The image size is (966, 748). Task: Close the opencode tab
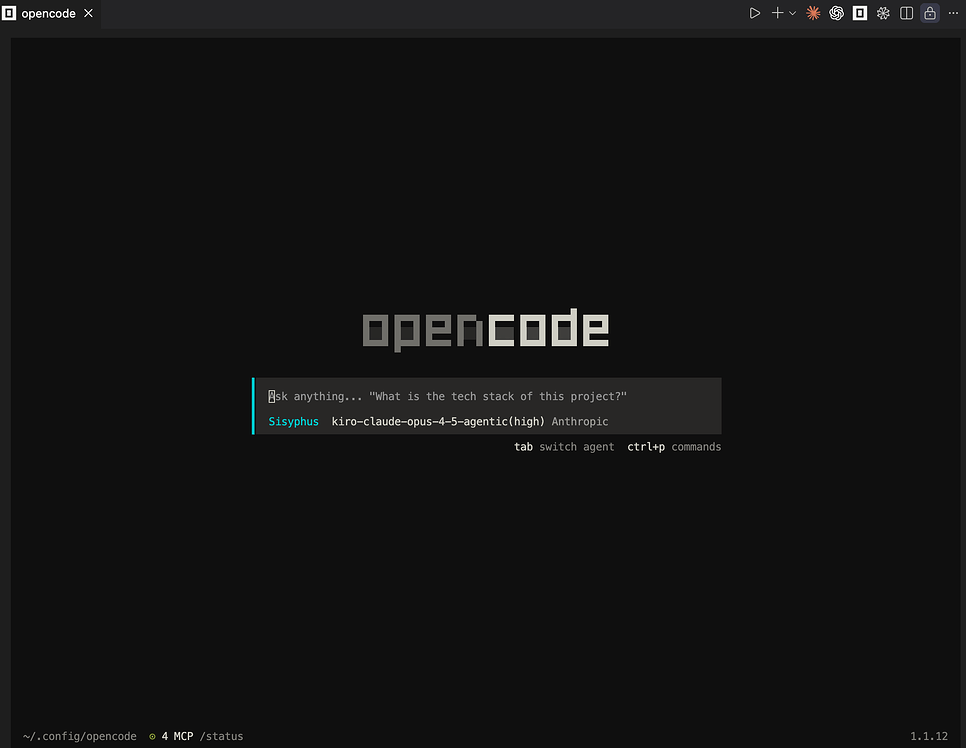click(89, 13)
